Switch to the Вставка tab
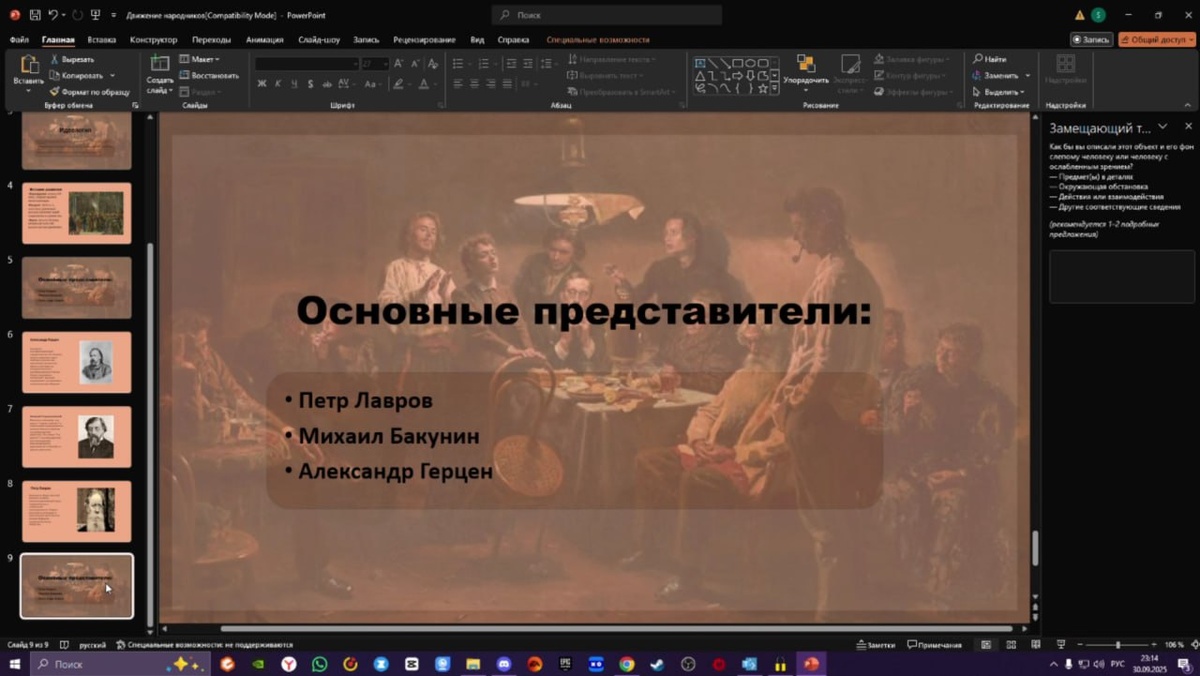The width and height of the screenshot is (1200, 676). [101, 40]
